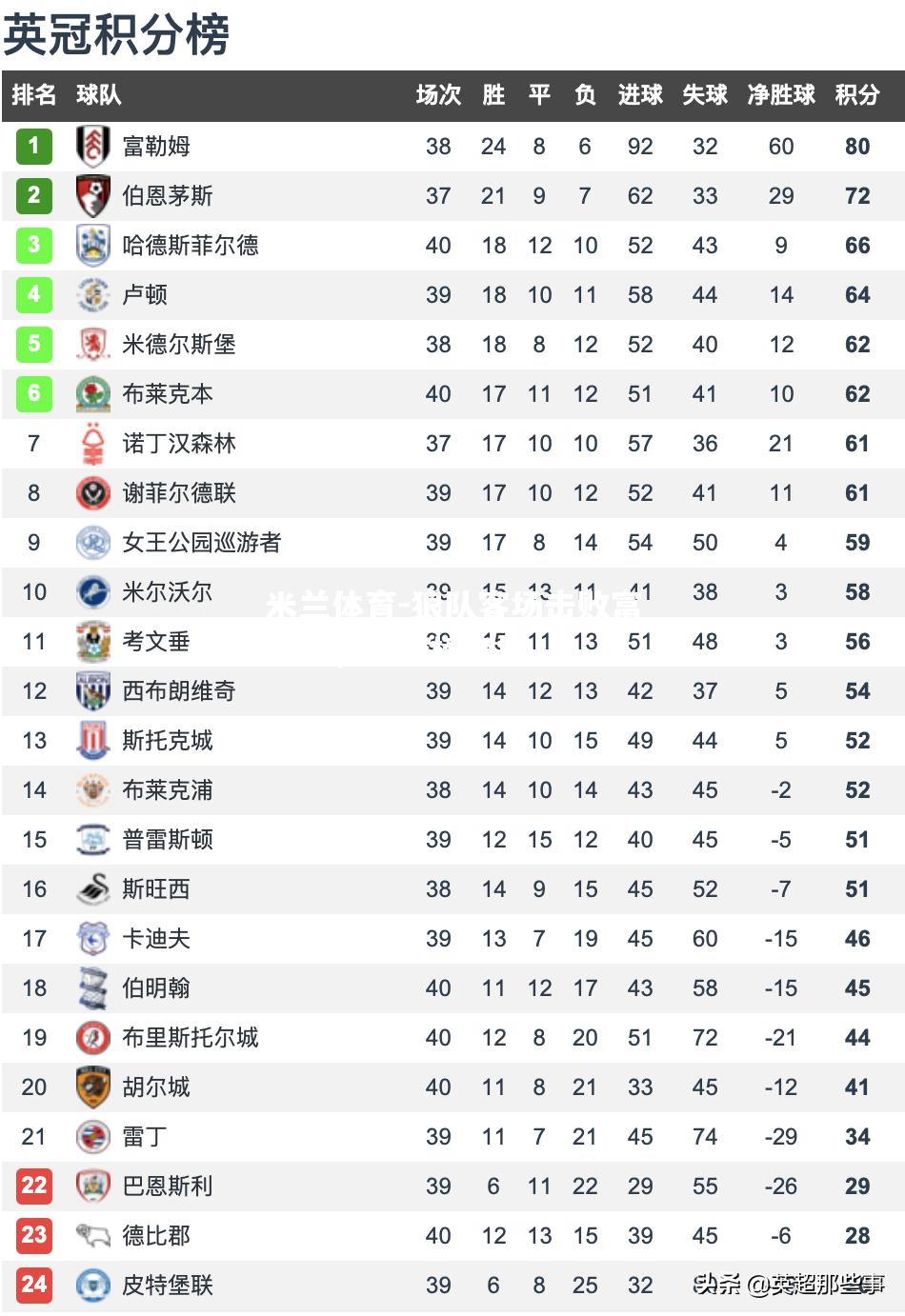The width and height of the screenshot is (905, 1316).
Task: Click the Stoke City crest beside 斯托克城
Action: [x=92, y=740]
